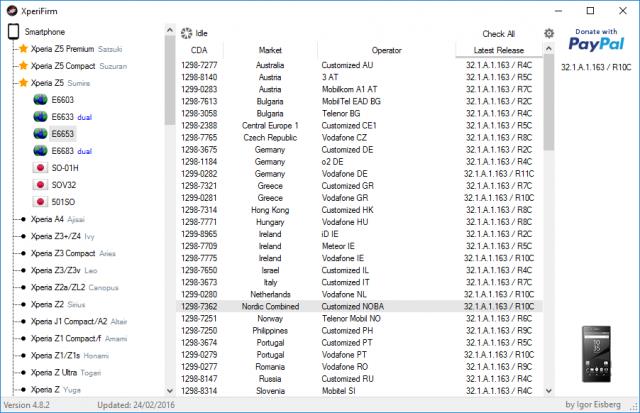This screenshot has height=413, width=640.
Task: Click the device tree scroll down arrow
Action: click(x=170, y=391)
